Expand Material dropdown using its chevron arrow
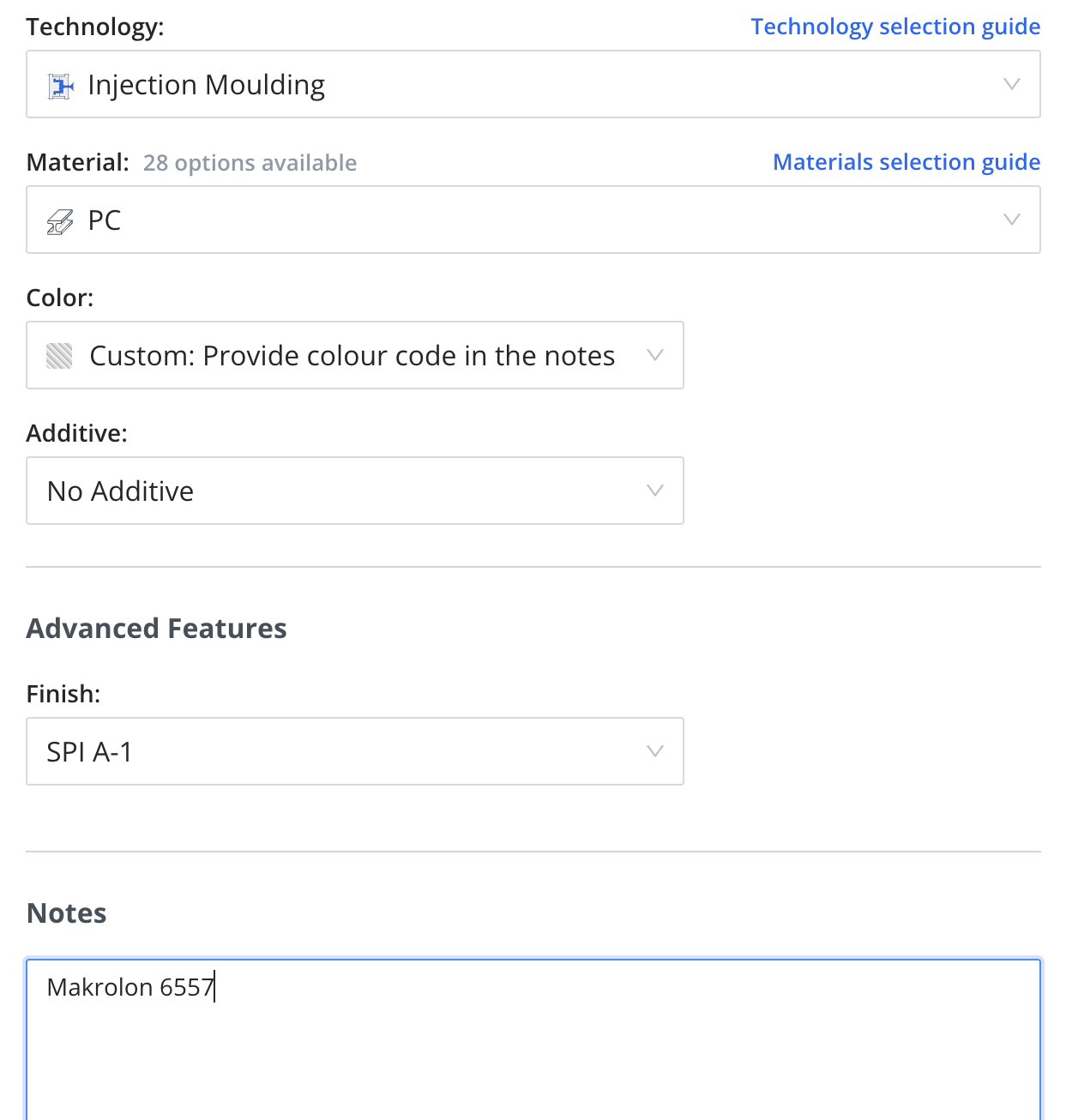Viewport: 1072px width, 1120px height. pos(1012,220)
